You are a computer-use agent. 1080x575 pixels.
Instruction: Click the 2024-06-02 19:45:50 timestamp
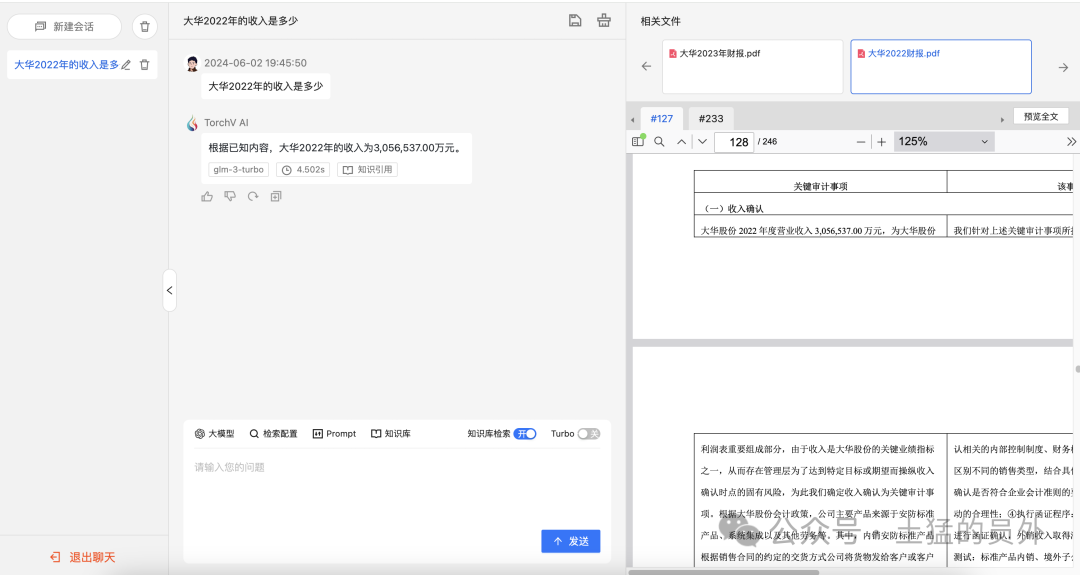[256, 63]
